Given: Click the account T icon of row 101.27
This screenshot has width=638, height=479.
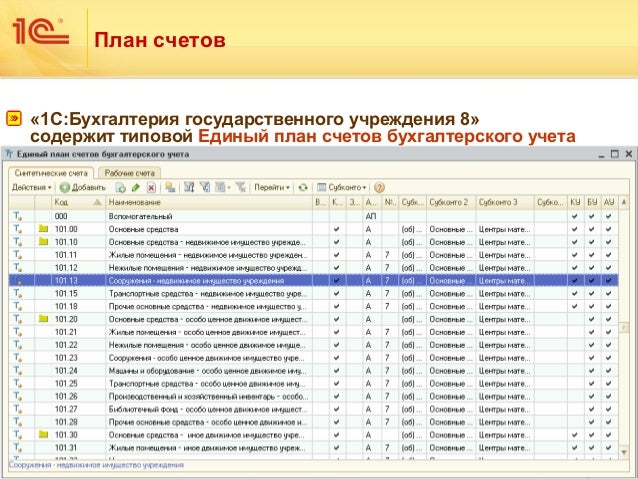Looking at the screenshot, I should (17, 409).
